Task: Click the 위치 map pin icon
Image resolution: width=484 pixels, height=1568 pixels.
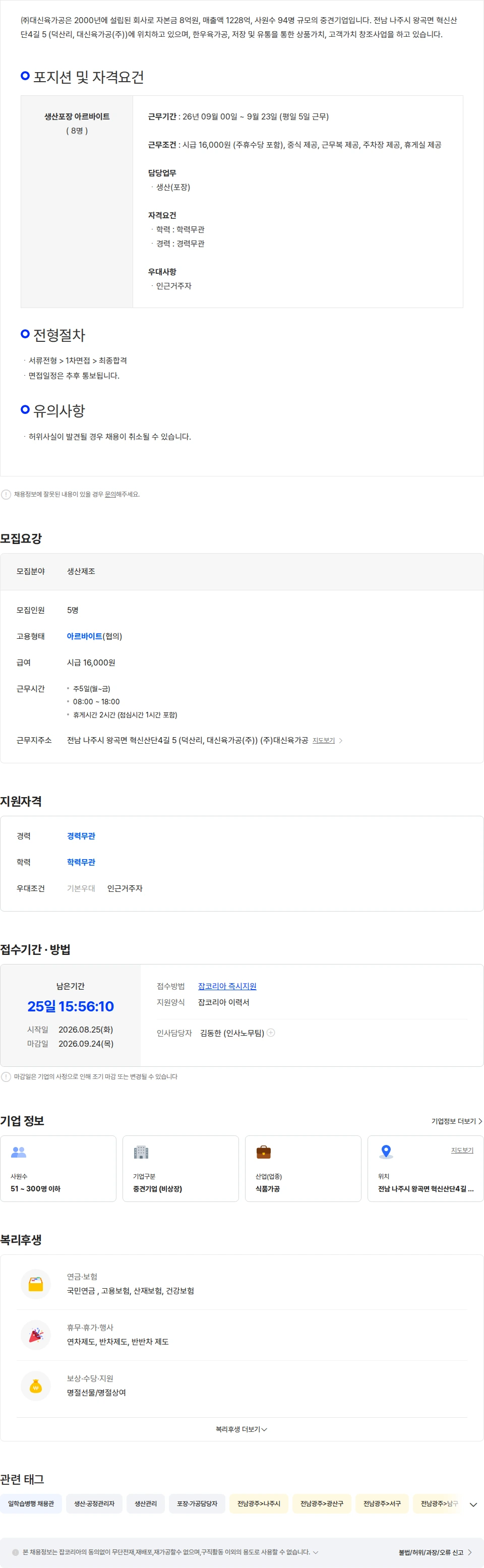Action: [386, 1152]
